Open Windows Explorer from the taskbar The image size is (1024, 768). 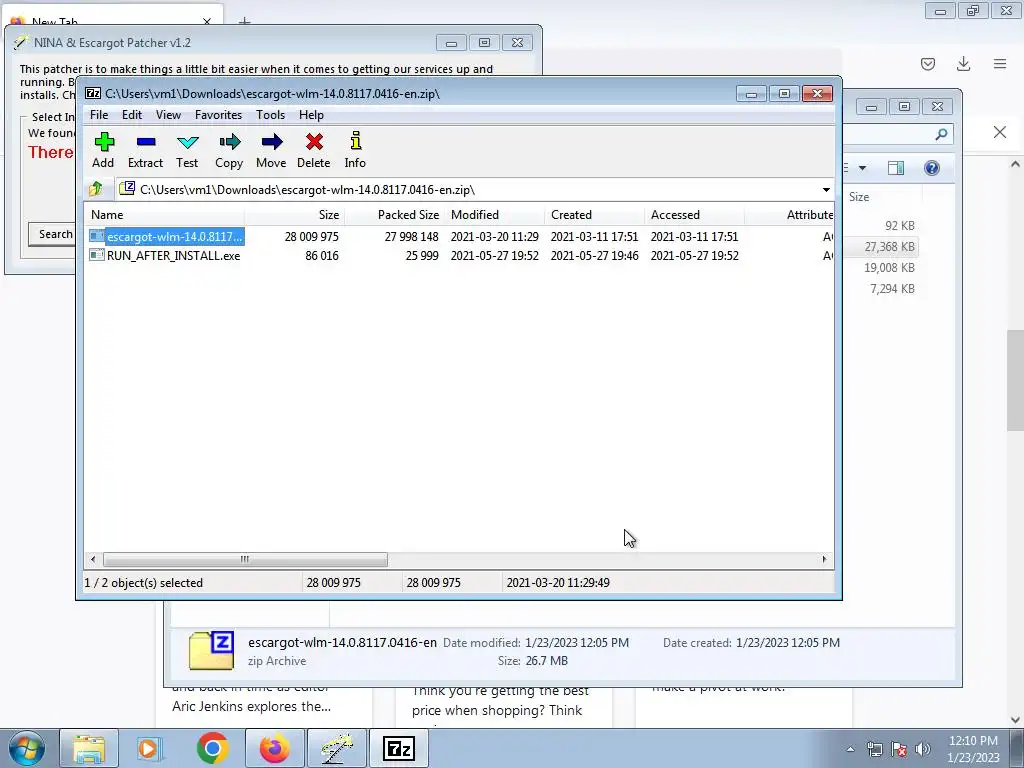tap(89, 748)
